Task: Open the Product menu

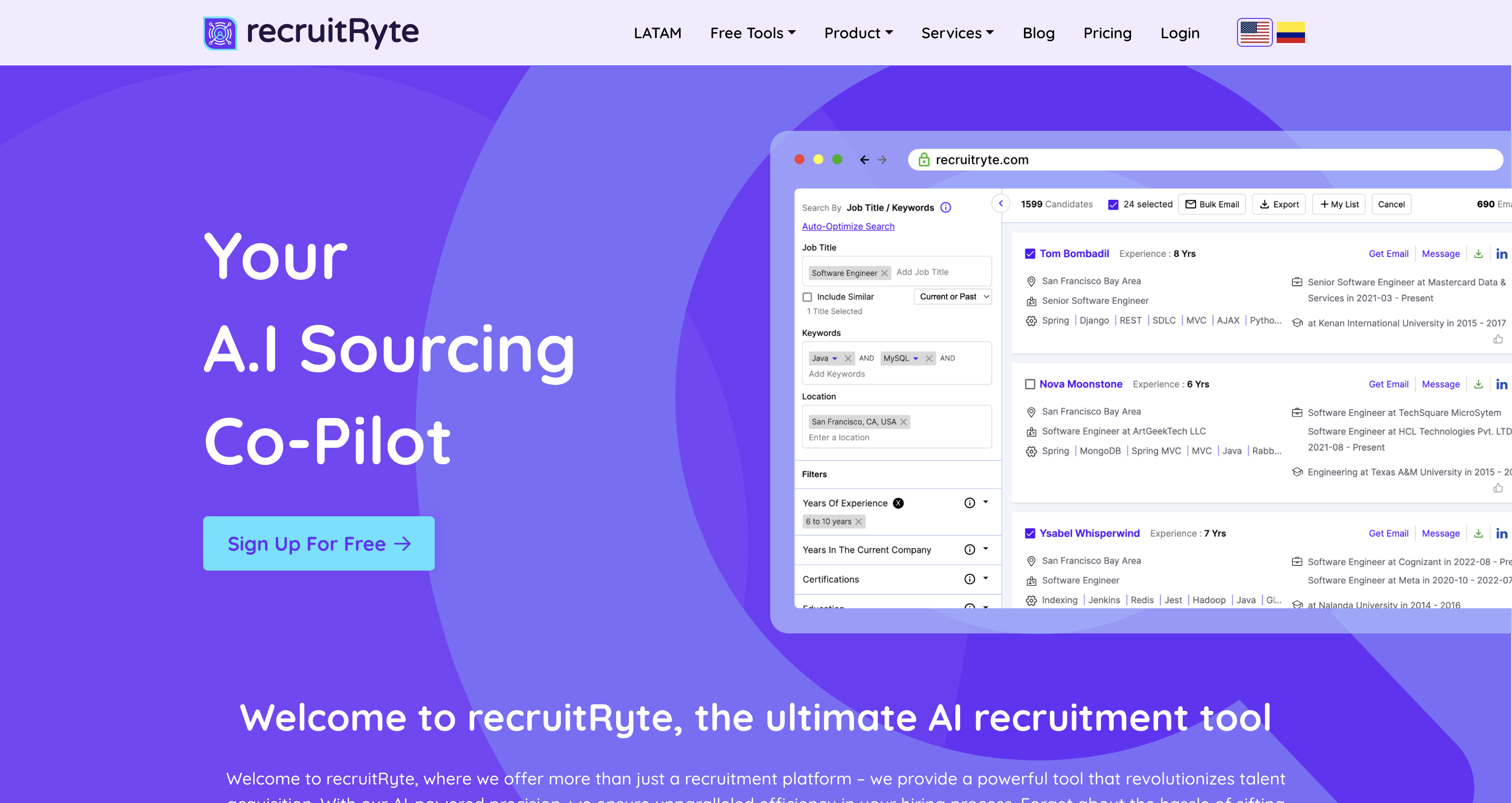Action: point(858,33)
